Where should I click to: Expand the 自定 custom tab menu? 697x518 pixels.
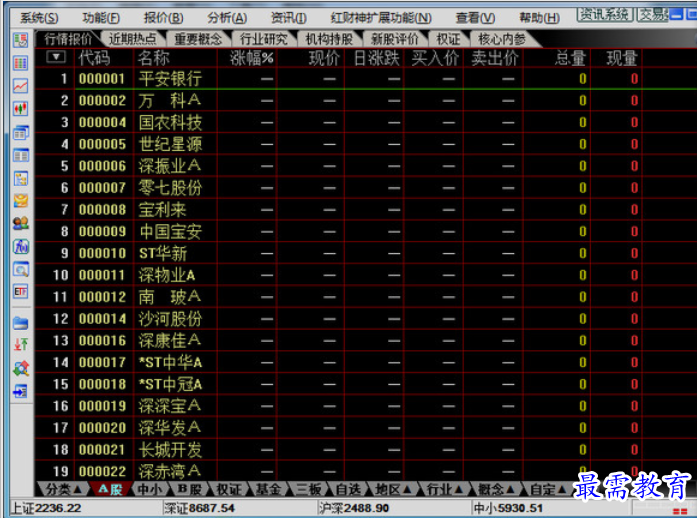coord(547,490)
